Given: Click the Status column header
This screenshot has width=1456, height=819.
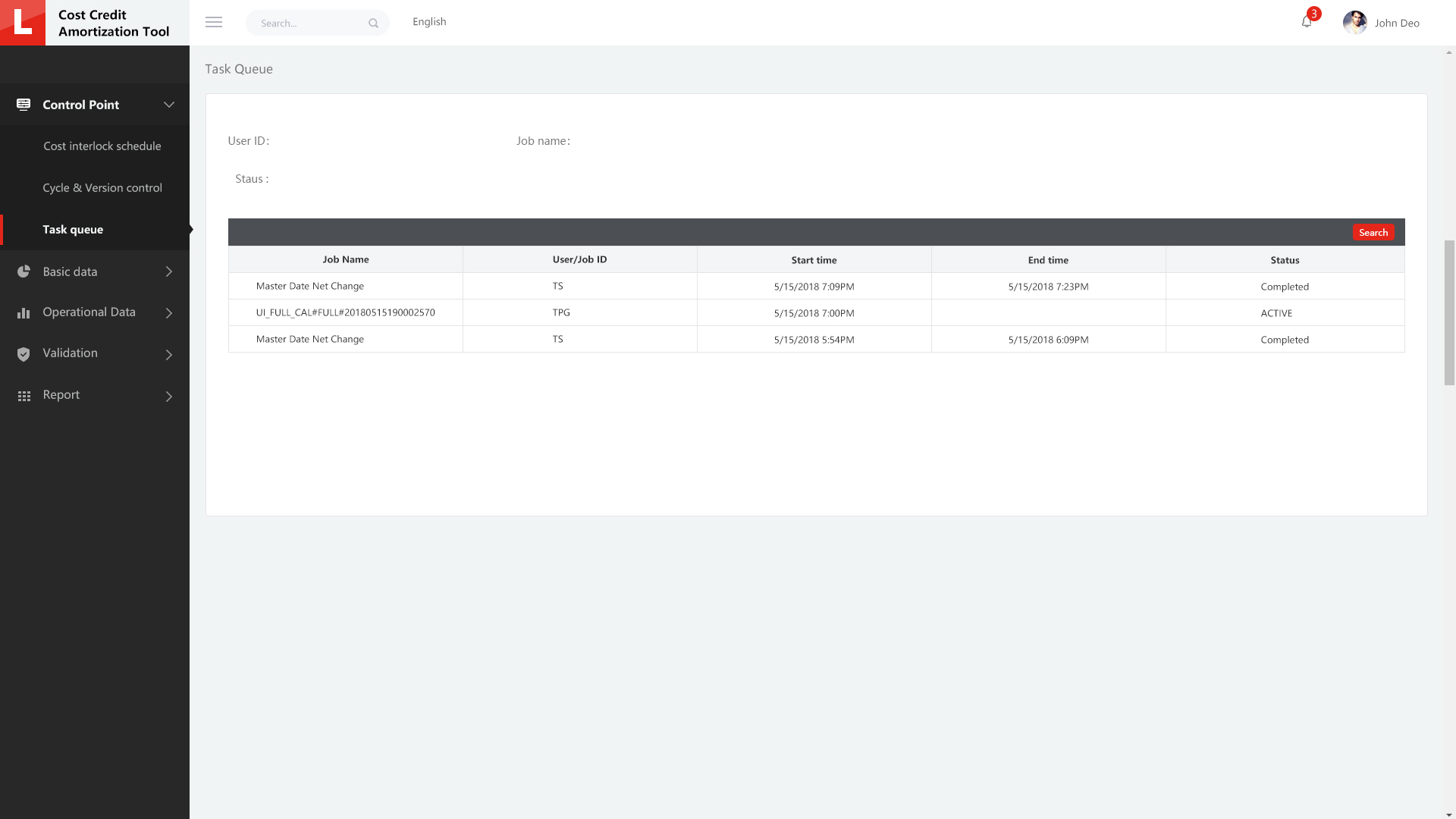Looking at the screenshot, I should point(1285,259).
